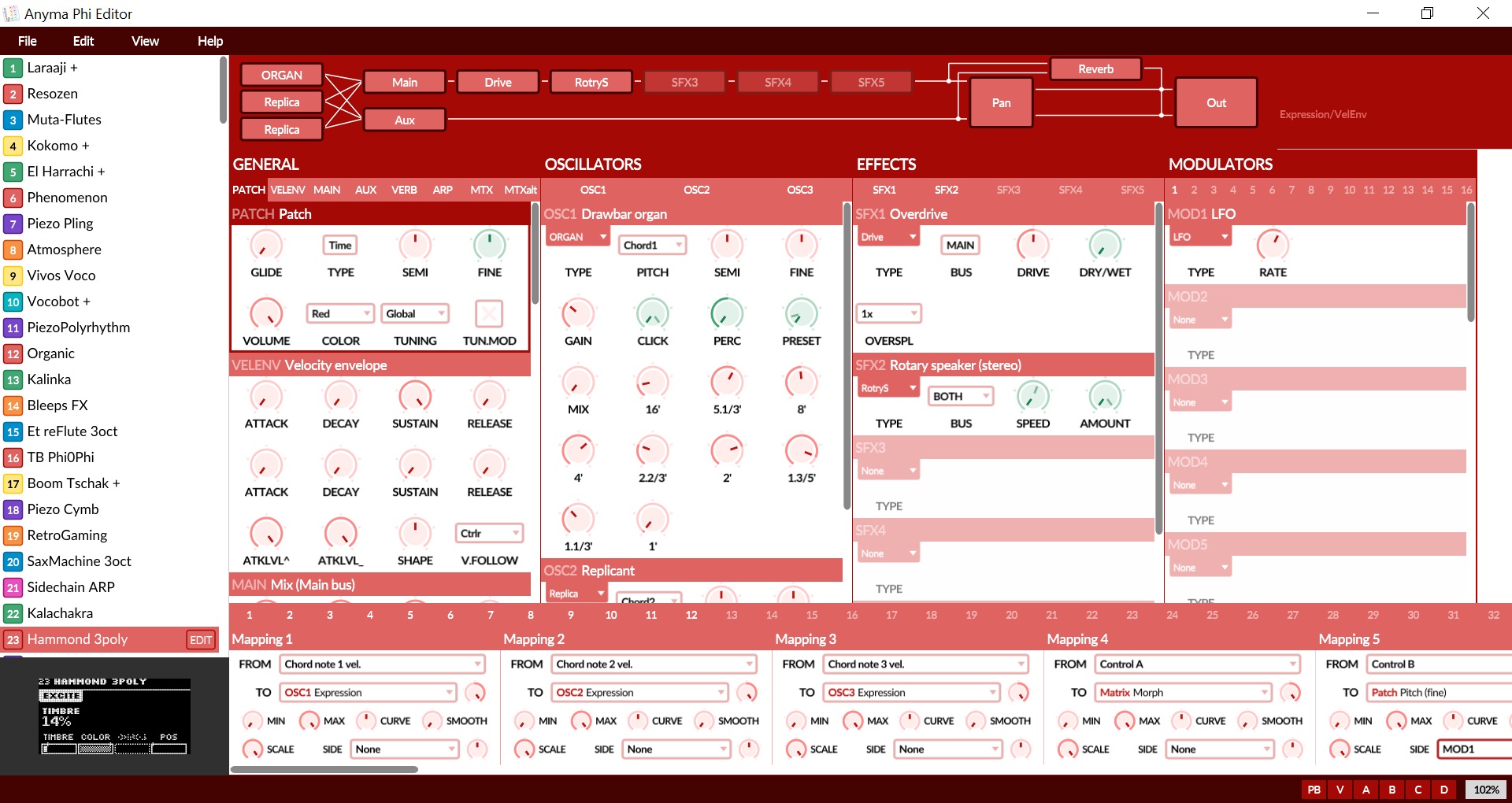This screenshot has height=803, width=1512.
Task: Open the V.FOLLOW dropdown set to Ctrlr
Action: (489, 533)
